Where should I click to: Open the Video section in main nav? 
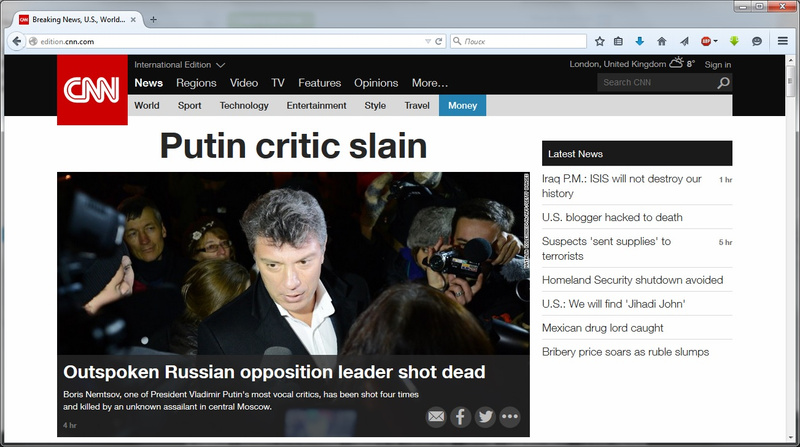click(x=243, y=83)
